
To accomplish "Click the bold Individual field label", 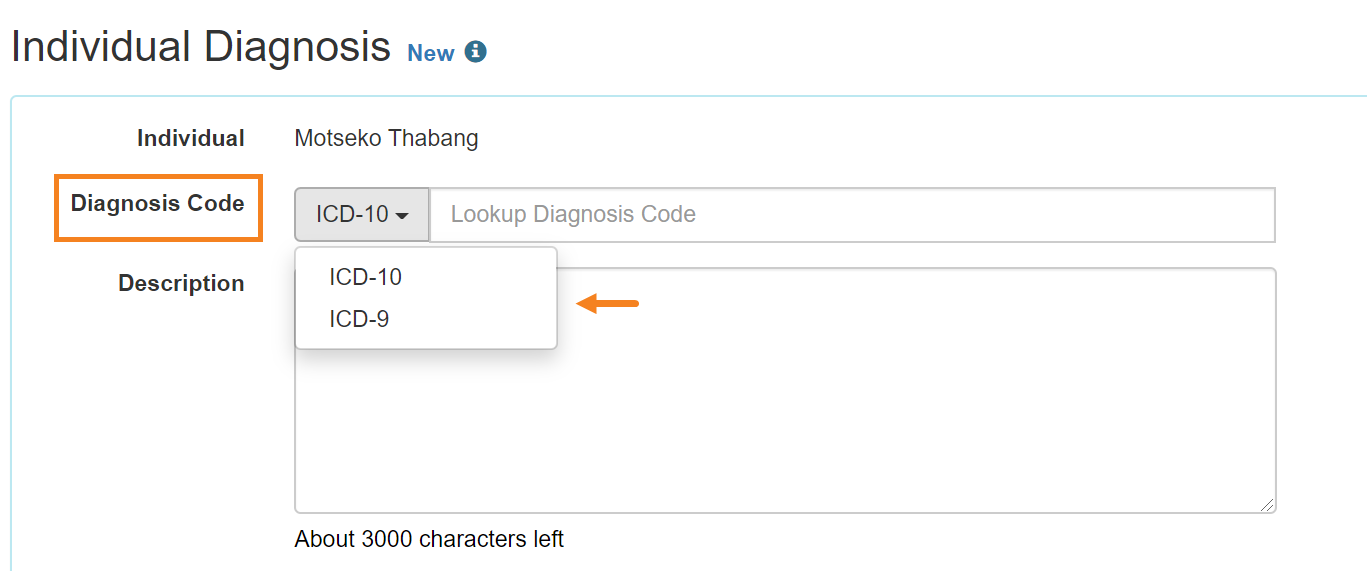I will [x=191, y=138].
